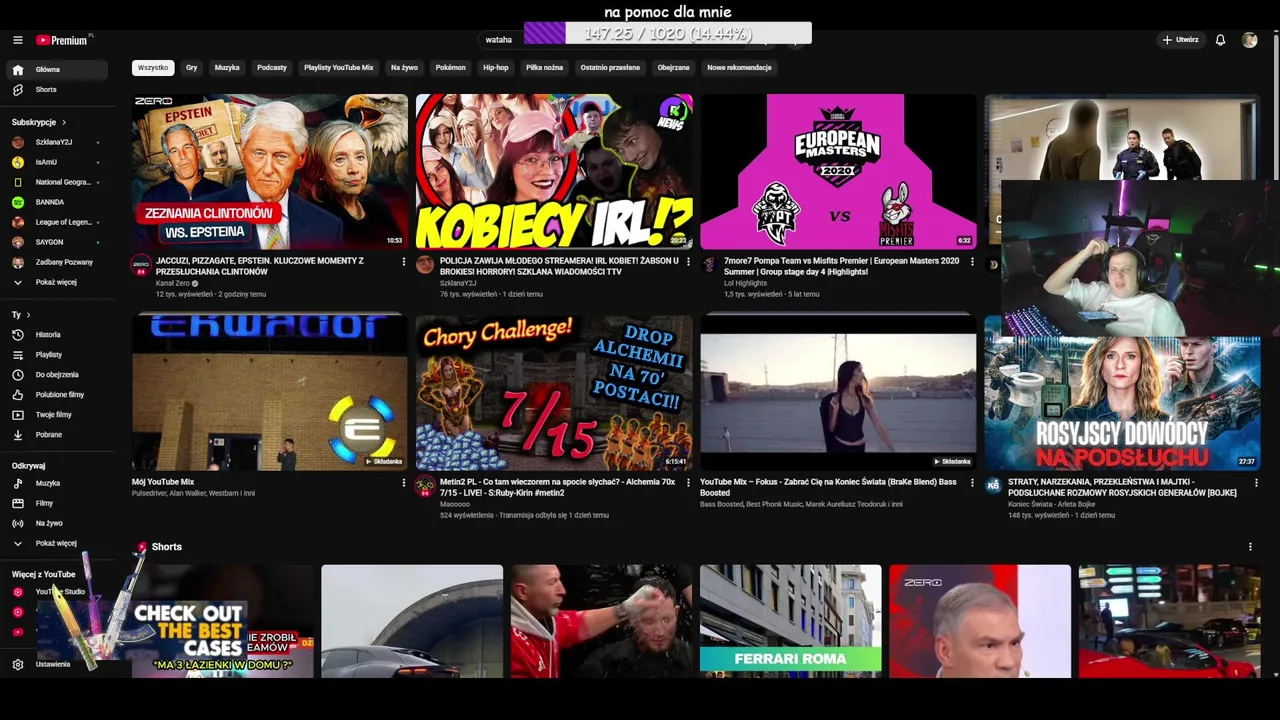Open Polubione filmy in the sidebar
Image resolution: width=1280 pixels, height=720 pixels.
point(58,395)
